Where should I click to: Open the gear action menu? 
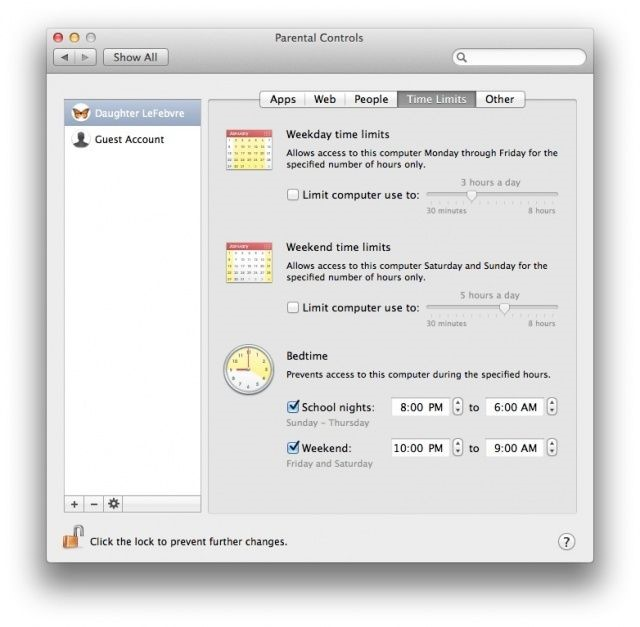coord(114,504)
